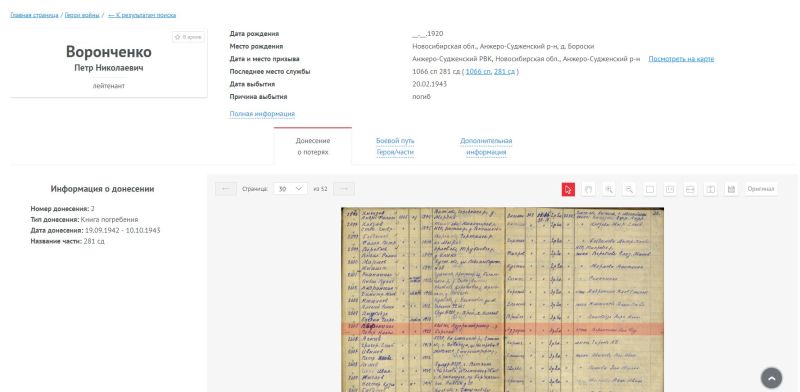Open the page number dropdown

290,189
